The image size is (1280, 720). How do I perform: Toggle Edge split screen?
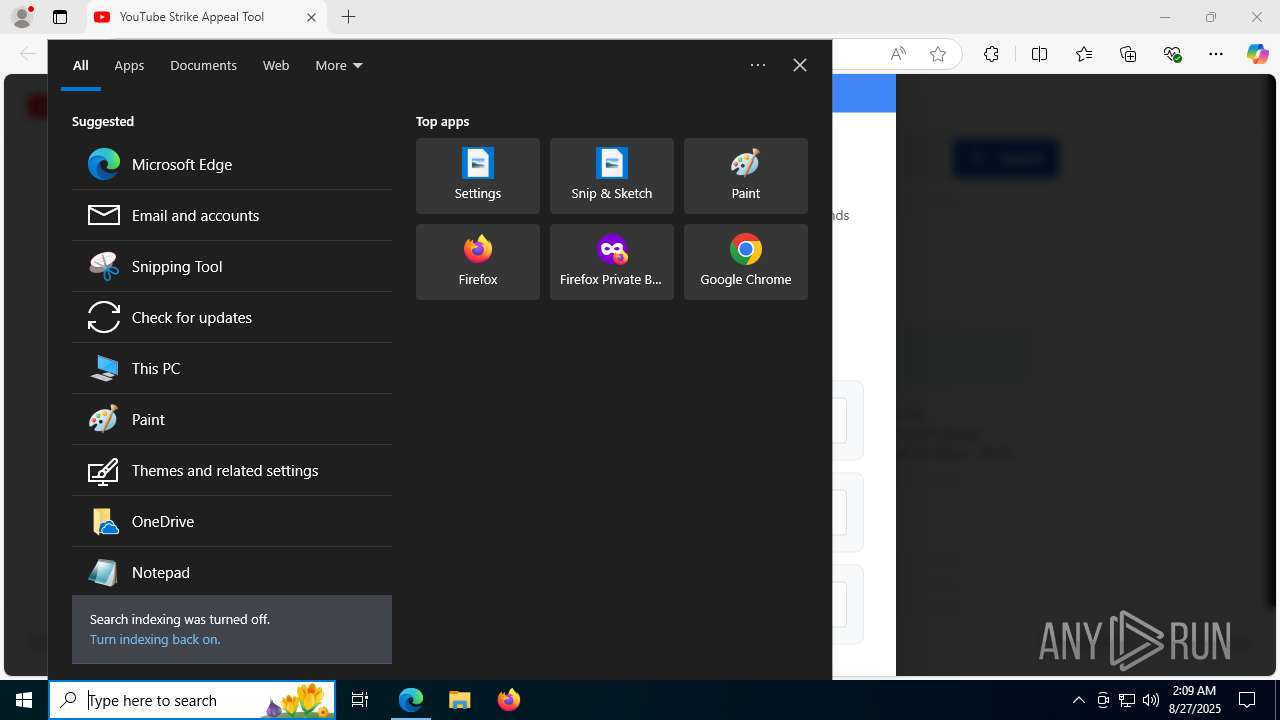point(1039,54)
